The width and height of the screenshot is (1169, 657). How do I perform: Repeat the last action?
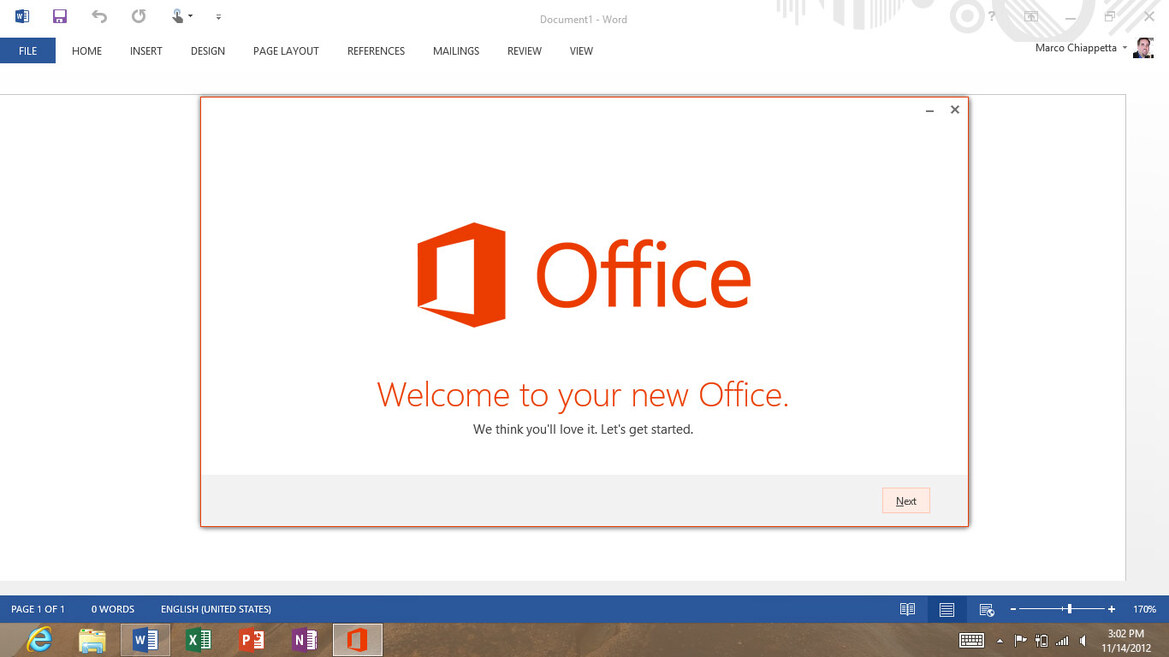(x=139, y=16)
